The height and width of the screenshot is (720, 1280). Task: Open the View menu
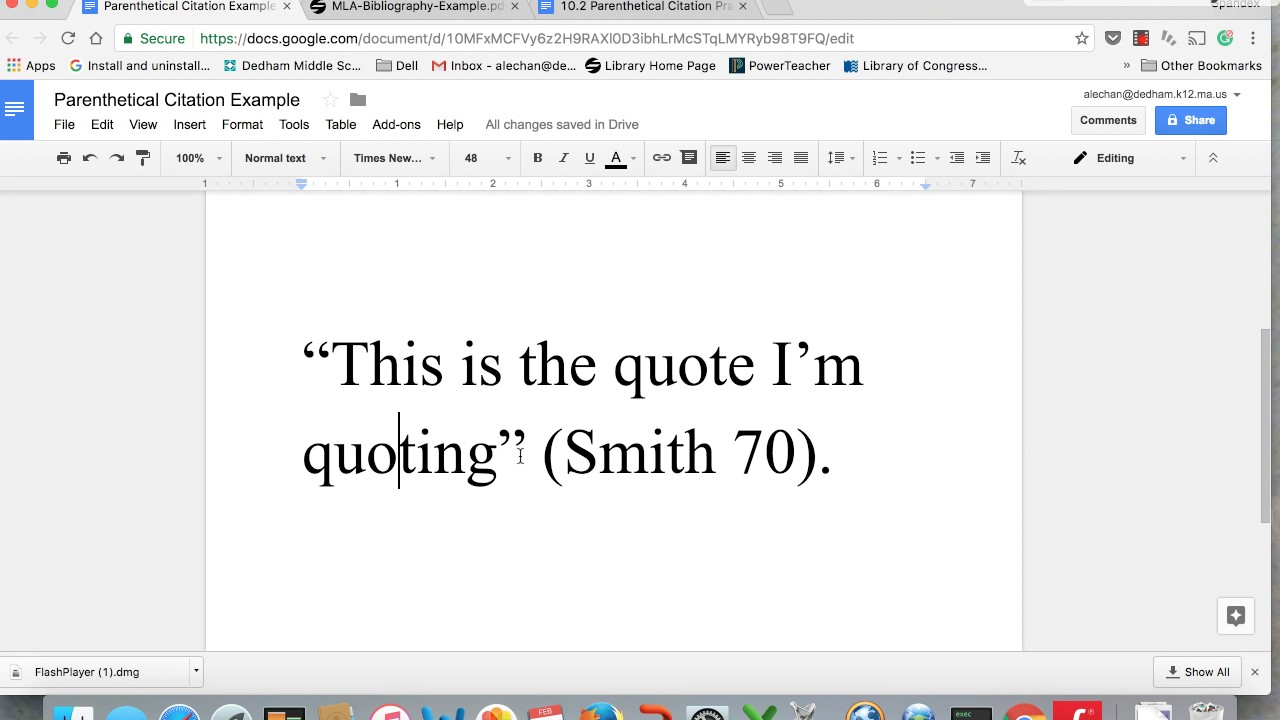[x=143, y=124]
